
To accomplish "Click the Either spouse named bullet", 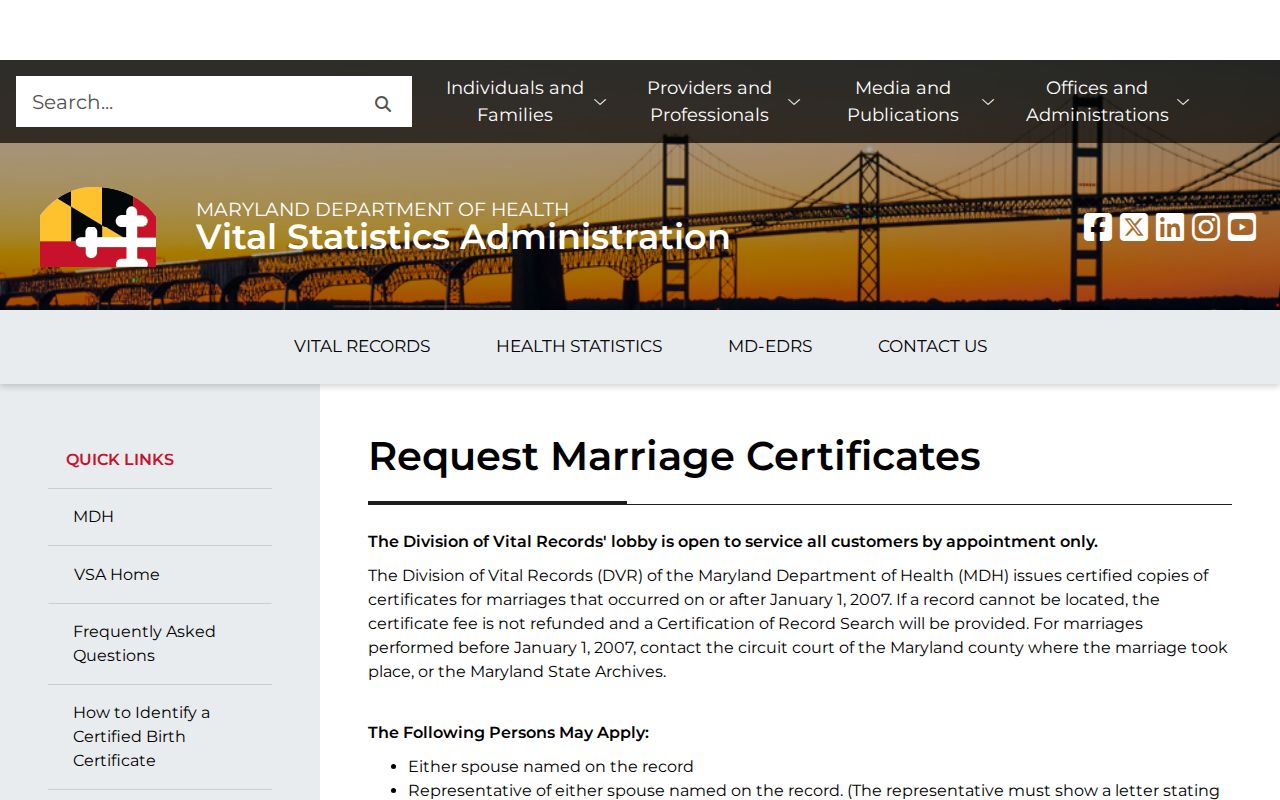I will (551, 767).
